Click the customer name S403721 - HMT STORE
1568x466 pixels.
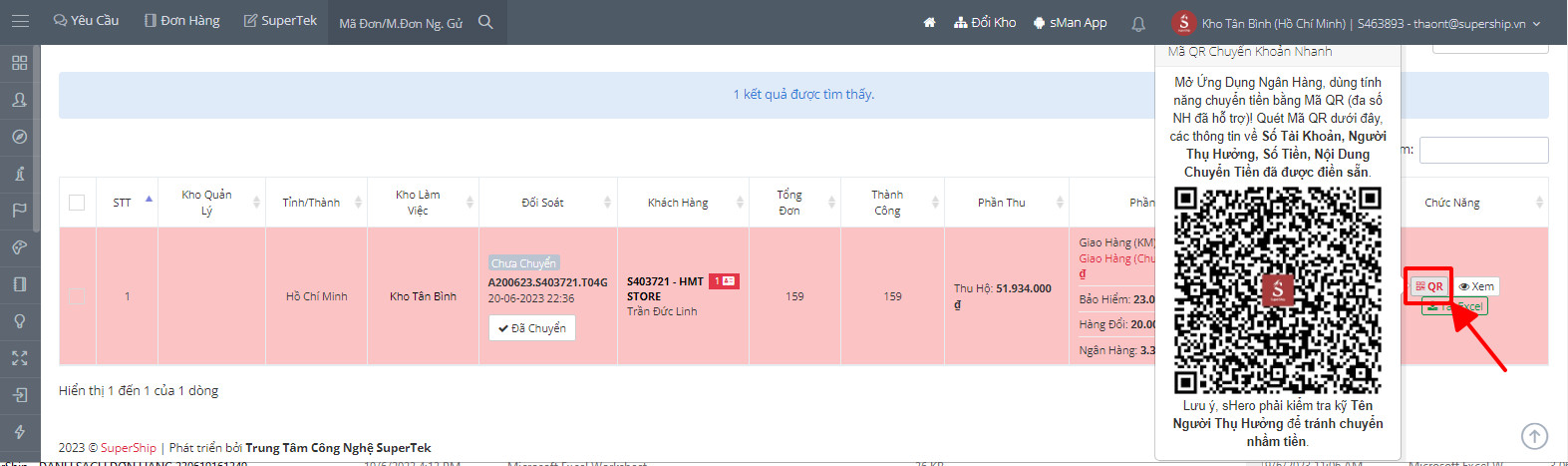click(665, 289)
